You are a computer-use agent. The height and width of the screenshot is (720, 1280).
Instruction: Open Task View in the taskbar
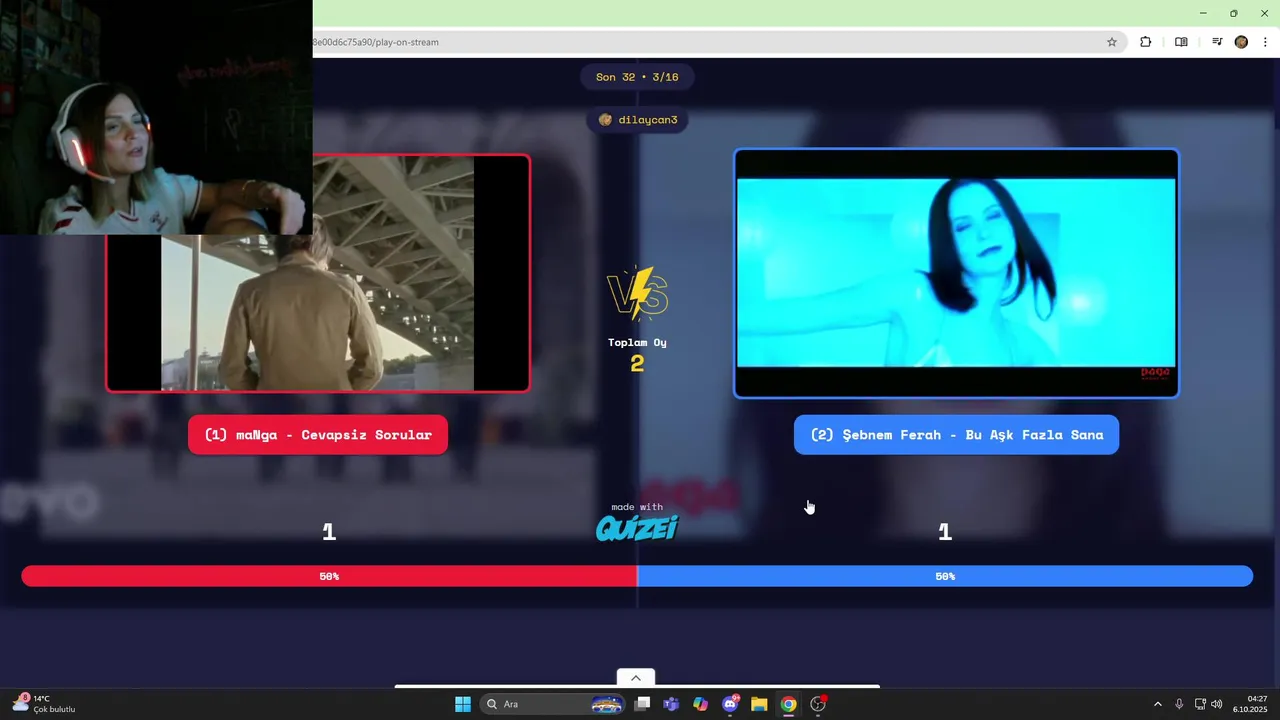(643, 704)
